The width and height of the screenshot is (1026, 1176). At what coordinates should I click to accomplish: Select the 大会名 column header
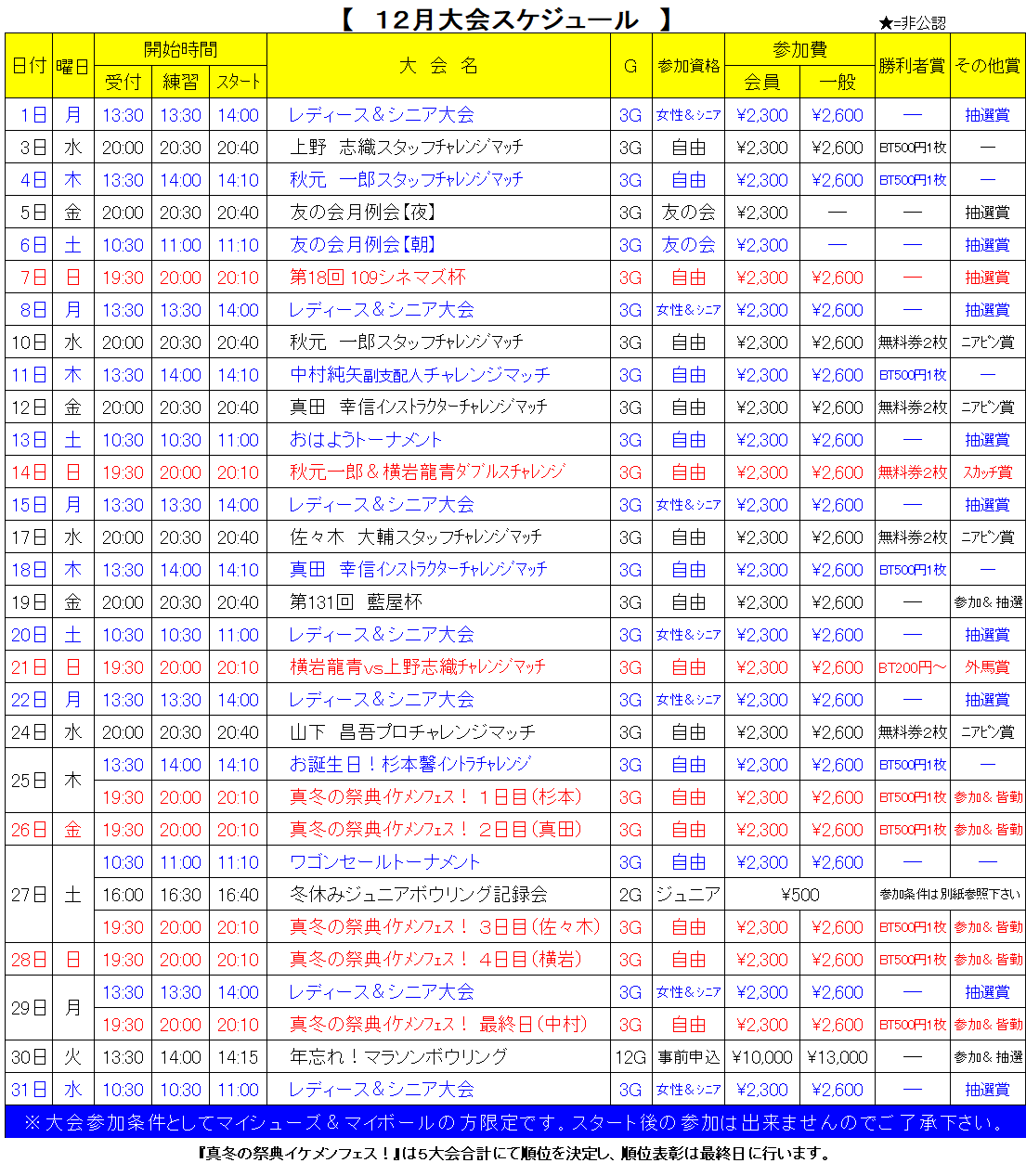438,66
